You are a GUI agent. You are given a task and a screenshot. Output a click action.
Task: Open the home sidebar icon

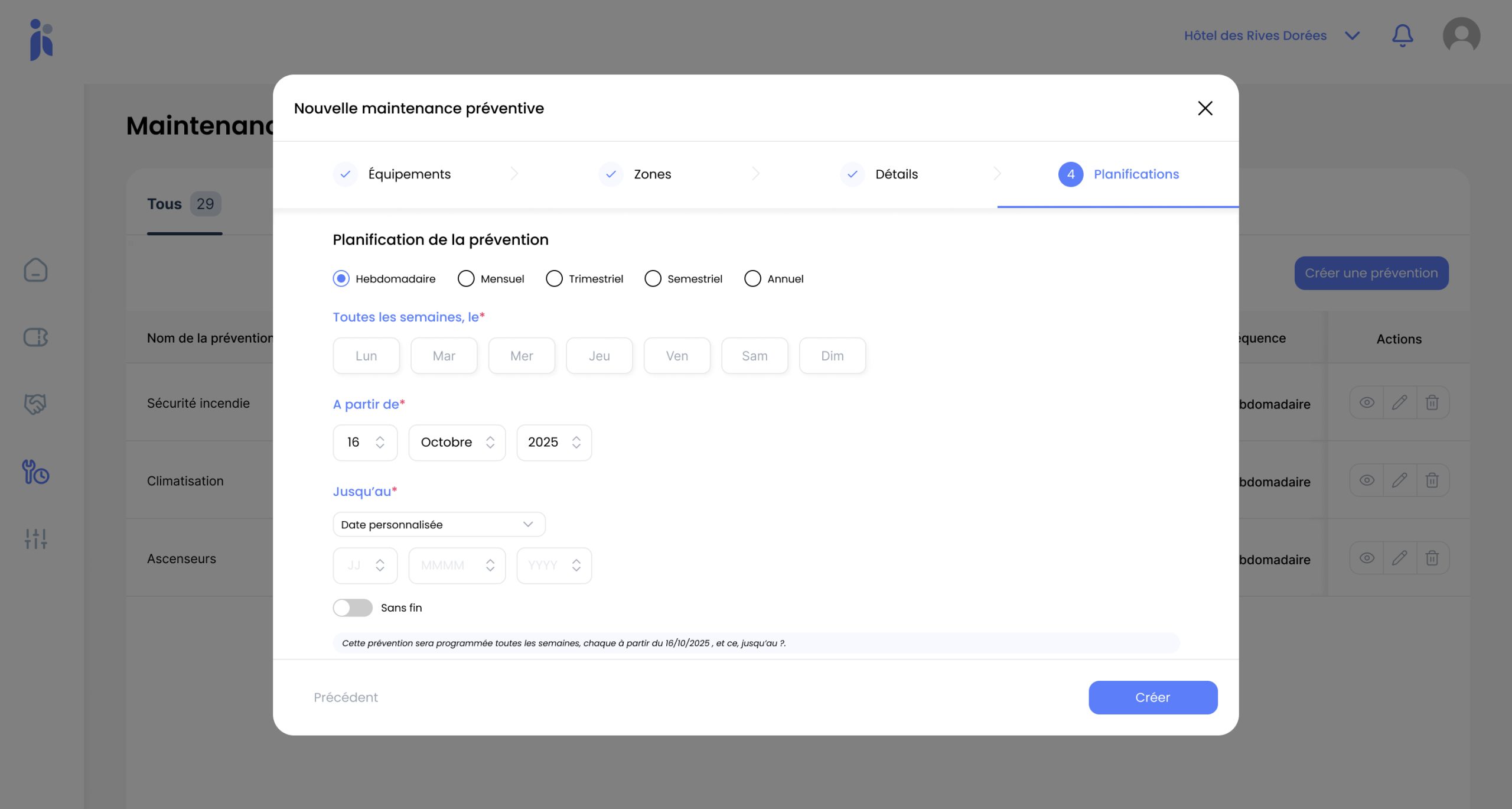tap(35, 270)
